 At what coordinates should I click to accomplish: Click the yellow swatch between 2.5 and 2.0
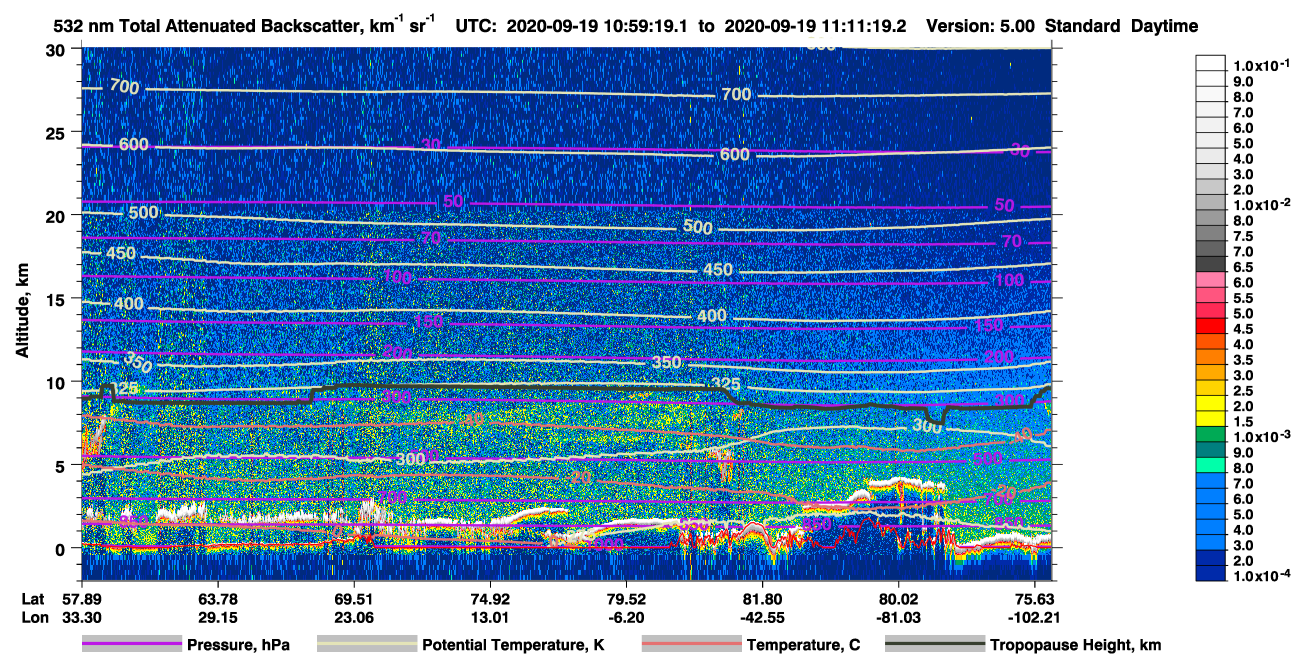pos(1211,403)
